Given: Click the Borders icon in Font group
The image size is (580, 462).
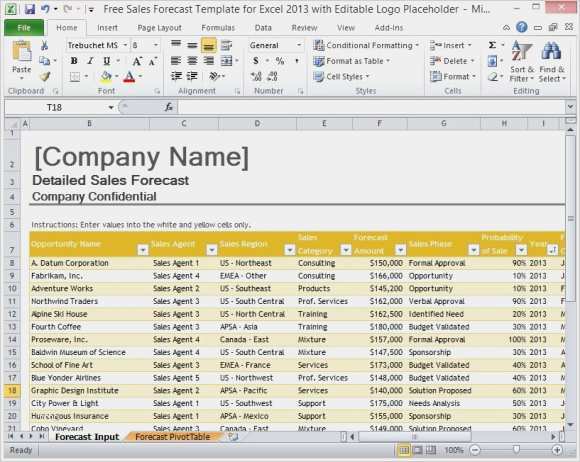Looking at the screenshot, I should point(75,77).
